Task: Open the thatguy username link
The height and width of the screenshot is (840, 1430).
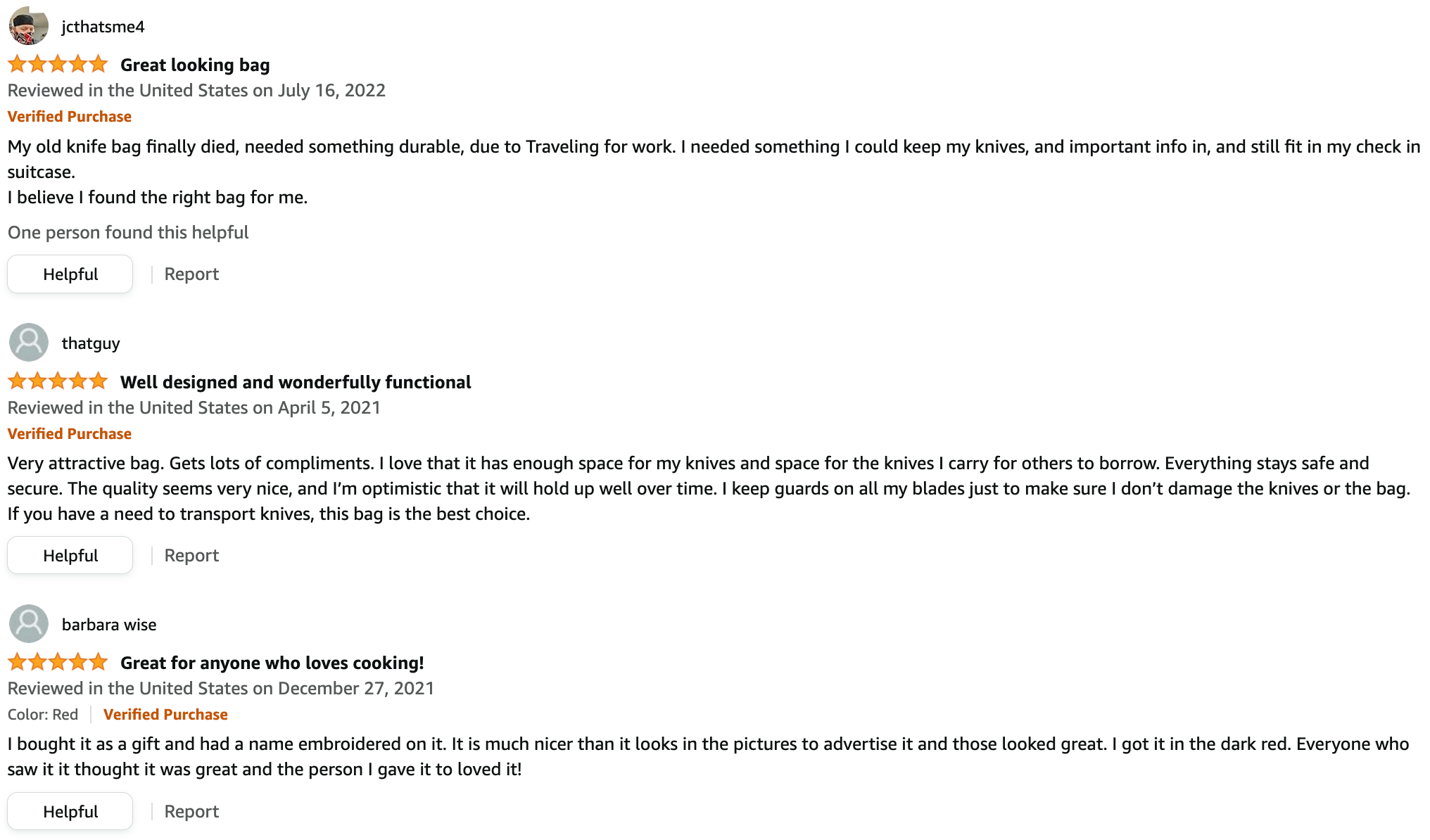Action: [x=91, y=343]
